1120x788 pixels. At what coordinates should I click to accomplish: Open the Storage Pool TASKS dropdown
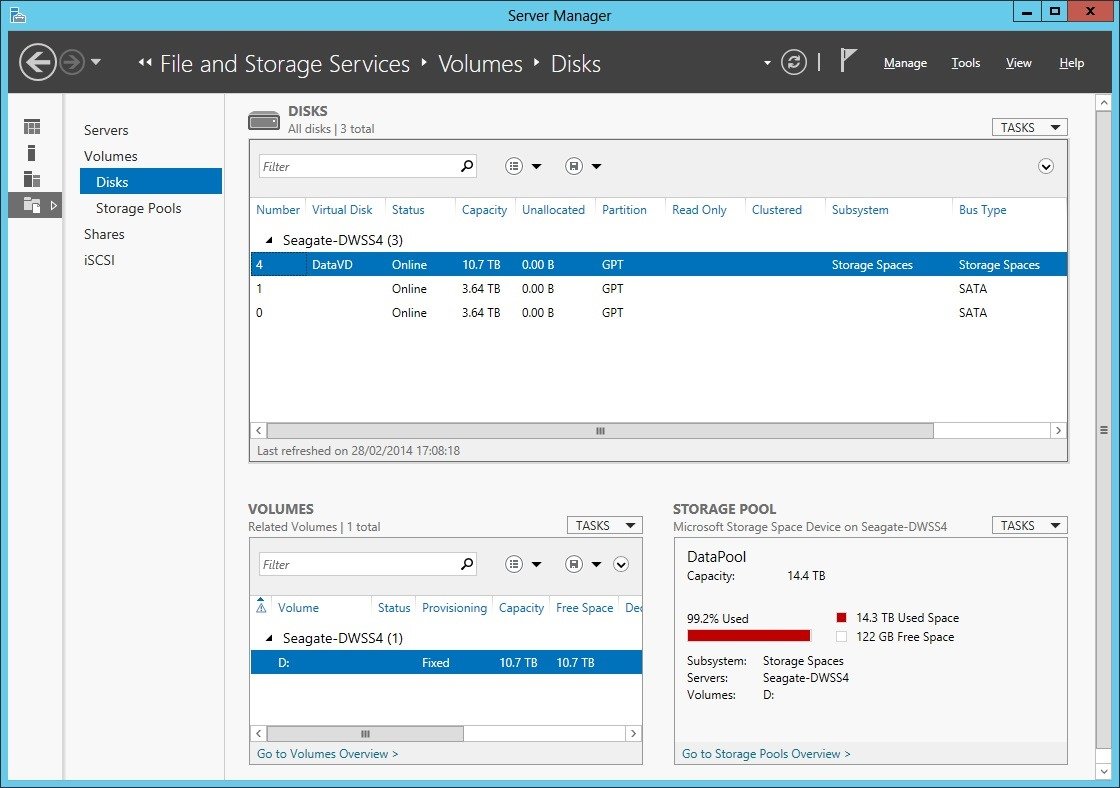click(x=1029, y=525)
